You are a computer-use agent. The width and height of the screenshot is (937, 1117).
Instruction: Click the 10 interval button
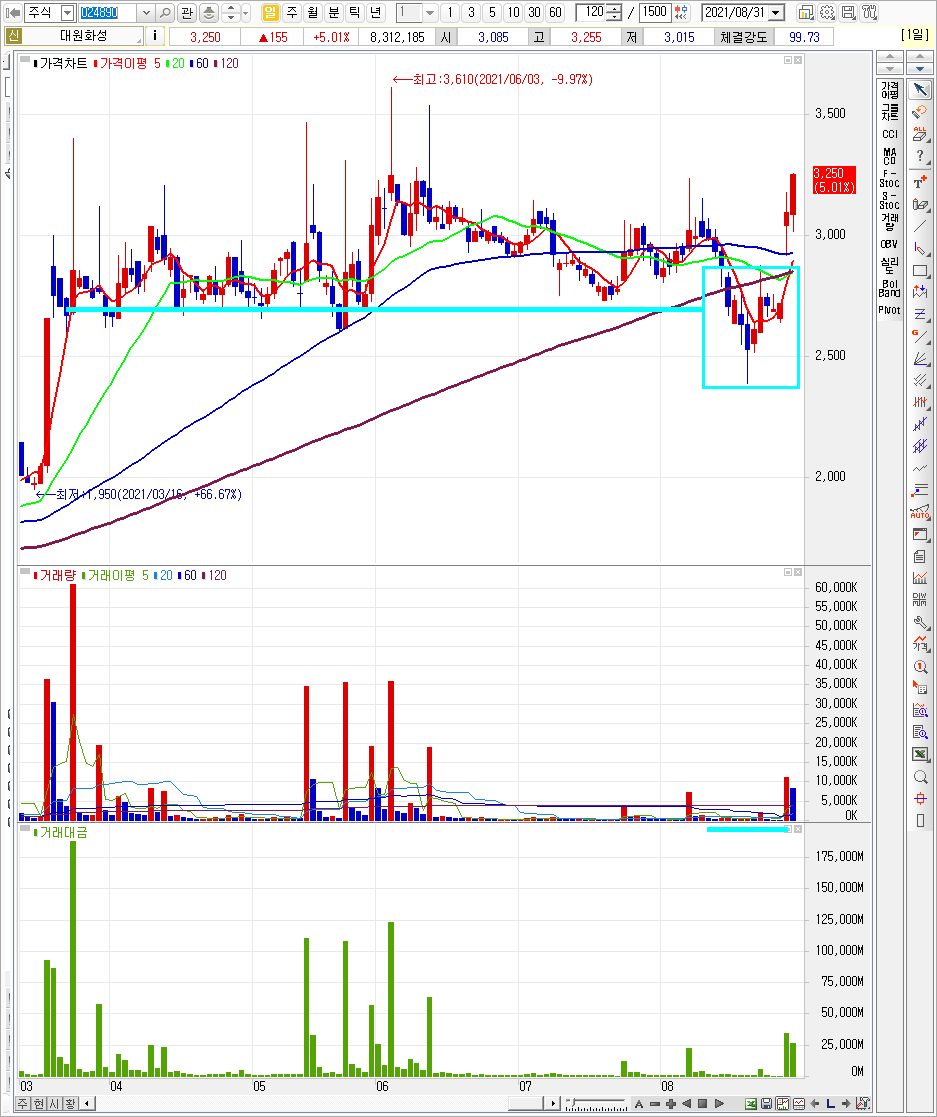[x=513, y=12]
